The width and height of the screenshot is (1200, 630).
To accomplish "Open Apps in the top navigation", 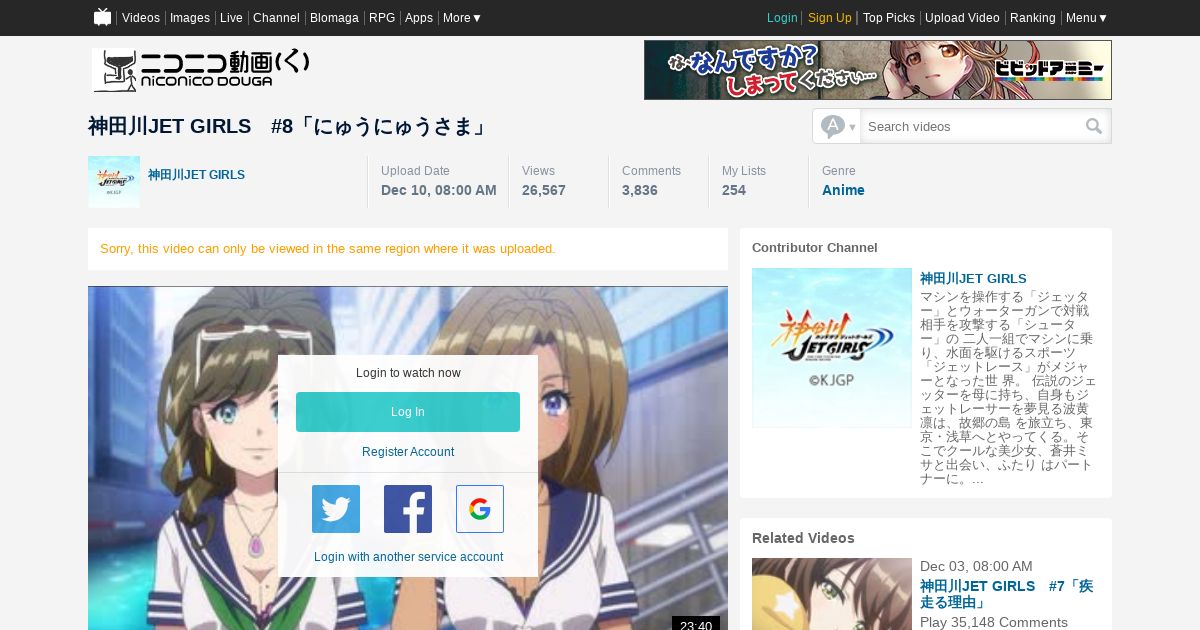I will coord(419,17).
